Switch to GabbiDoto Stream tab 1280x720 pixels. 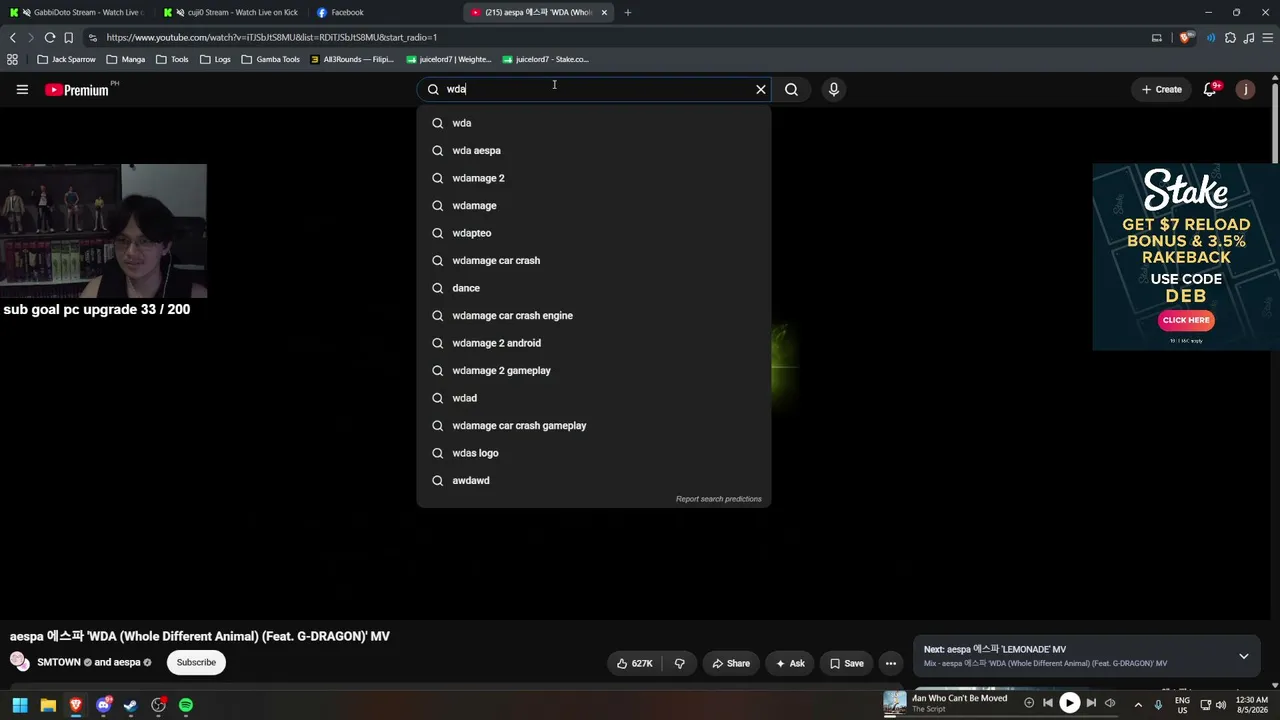pos(77,12)
